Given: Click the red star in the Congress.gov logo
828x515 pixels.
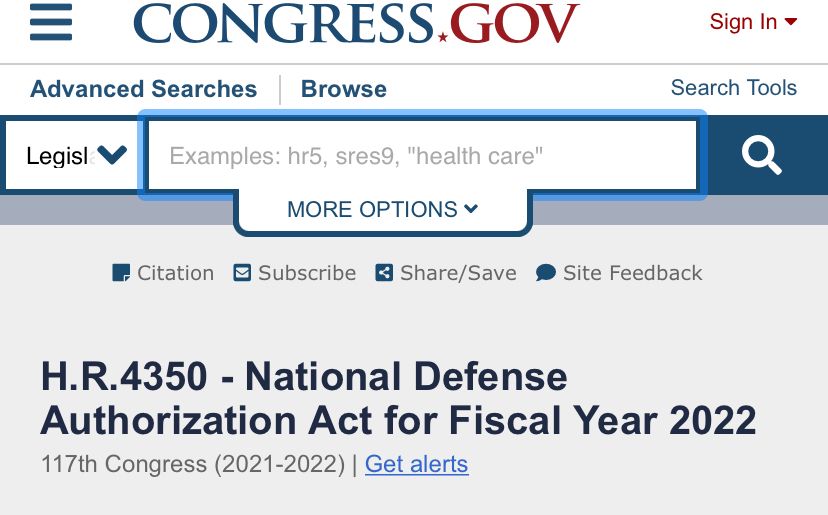Looking at the screenshot, I should tap(443, 37).
